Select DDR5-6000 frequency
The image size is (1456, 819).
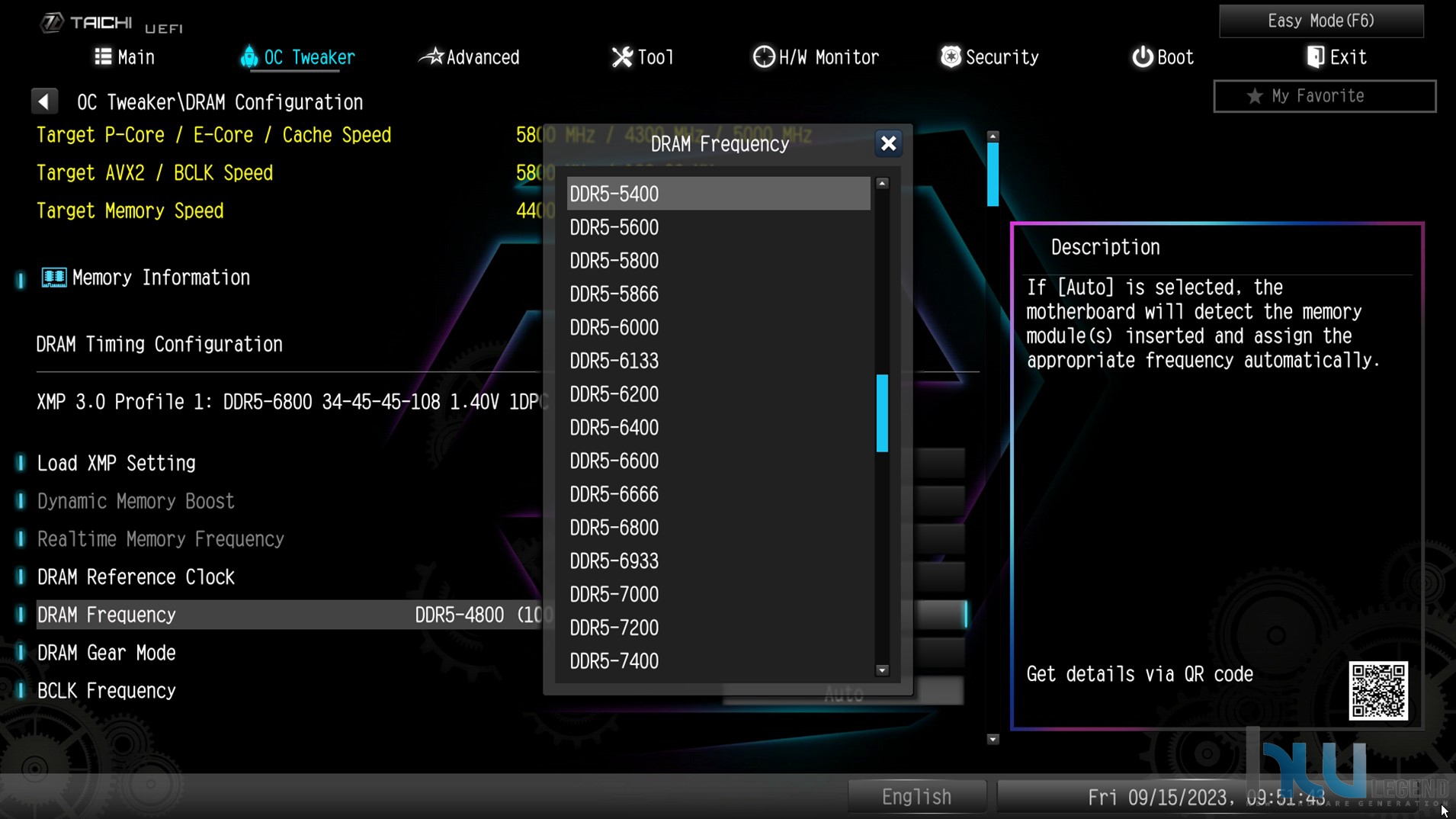pyautogui.click(x=718, y=328)
